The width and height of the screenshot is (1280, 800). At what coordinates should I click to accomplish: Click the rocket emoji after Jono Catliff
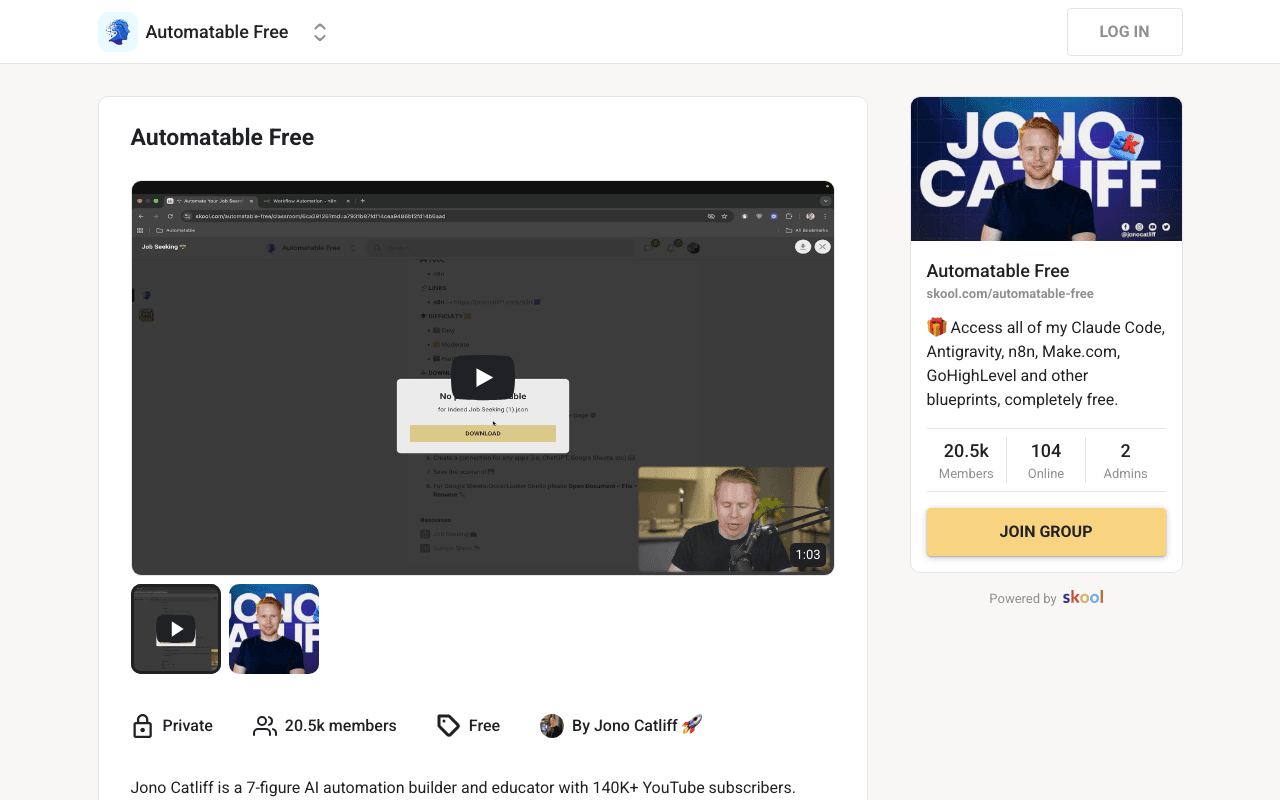(x=692, y=725)
